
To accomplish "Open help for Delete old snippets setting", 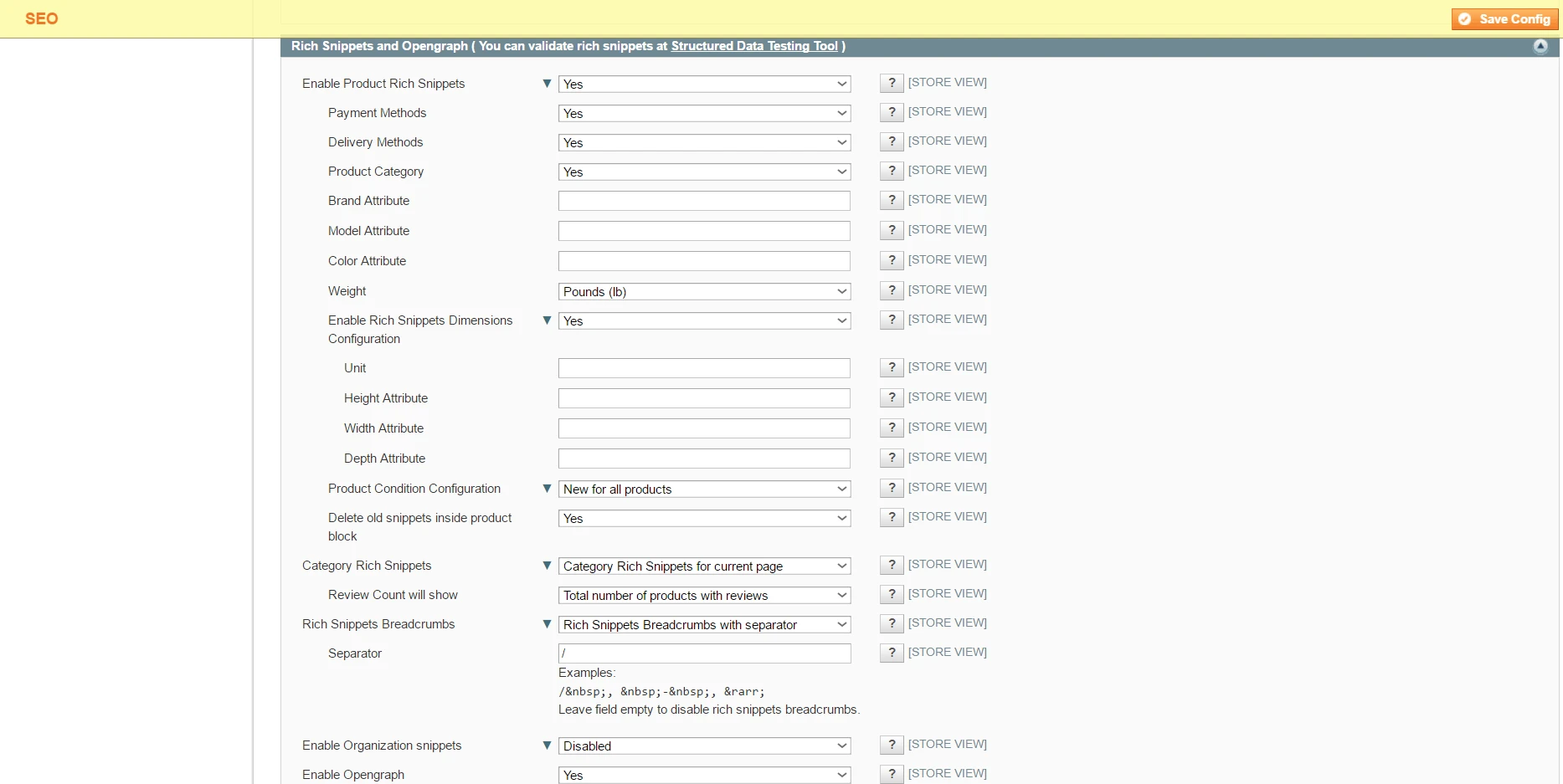I will [x=890, y=517].
